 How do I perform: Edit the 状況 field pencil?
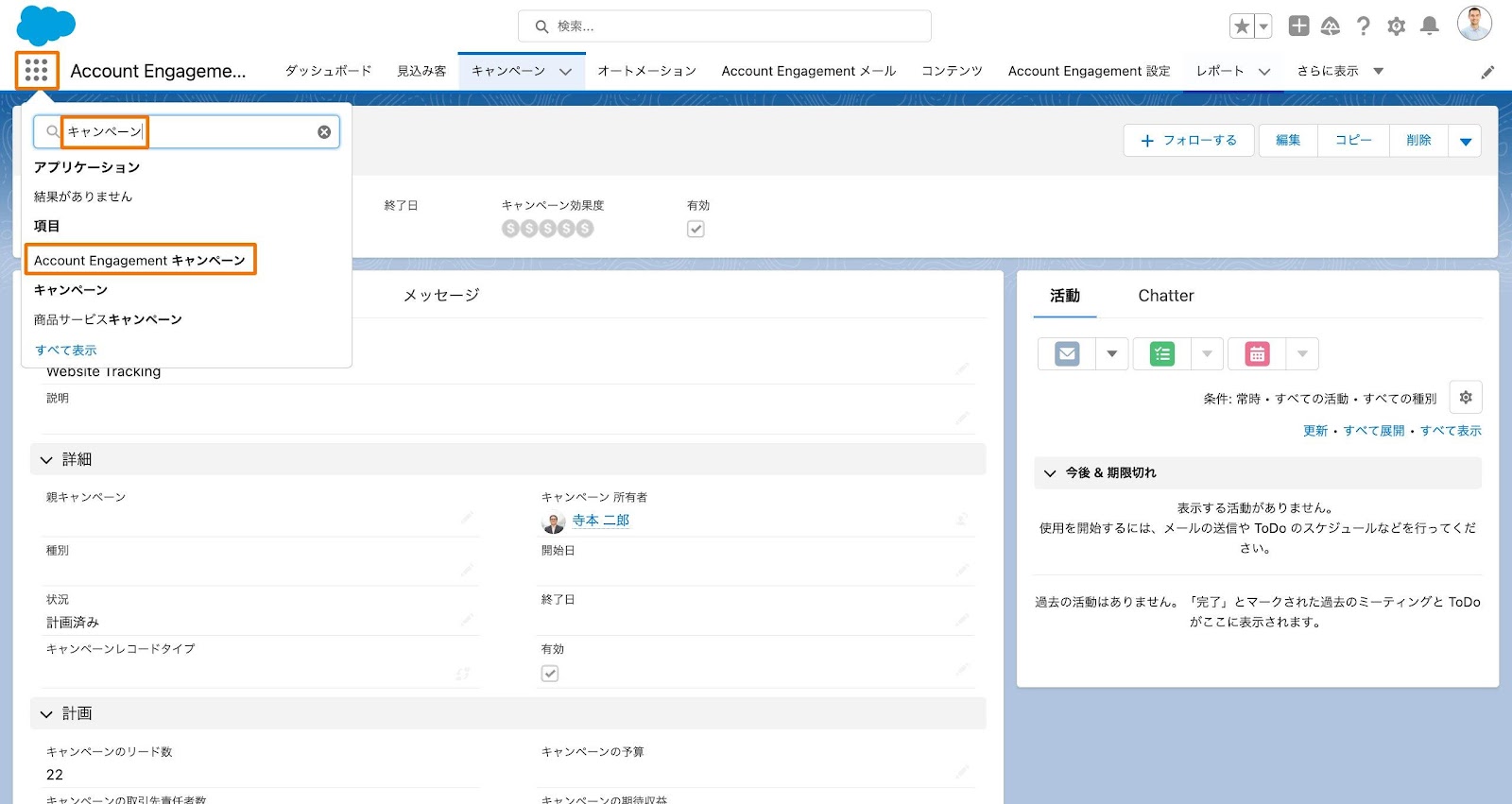(x=467, y=620)
